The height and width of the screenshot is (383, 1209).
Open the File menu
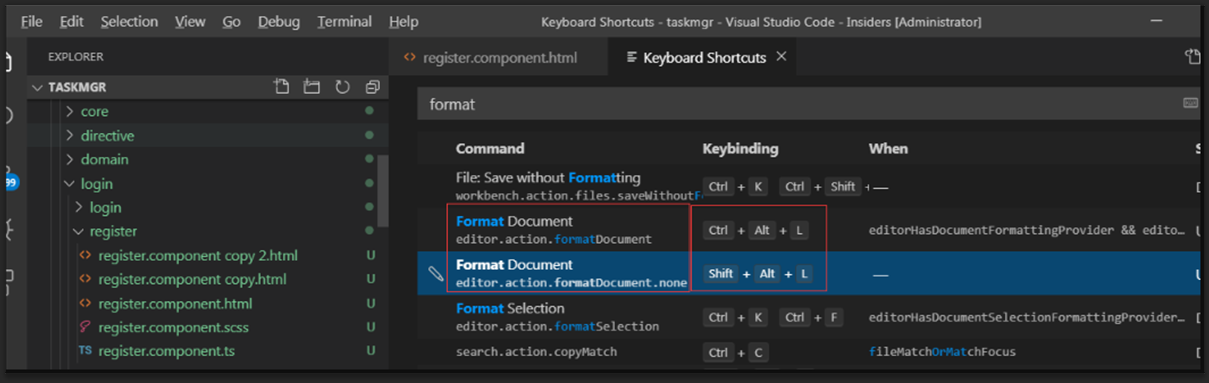[x=31, y=21]
